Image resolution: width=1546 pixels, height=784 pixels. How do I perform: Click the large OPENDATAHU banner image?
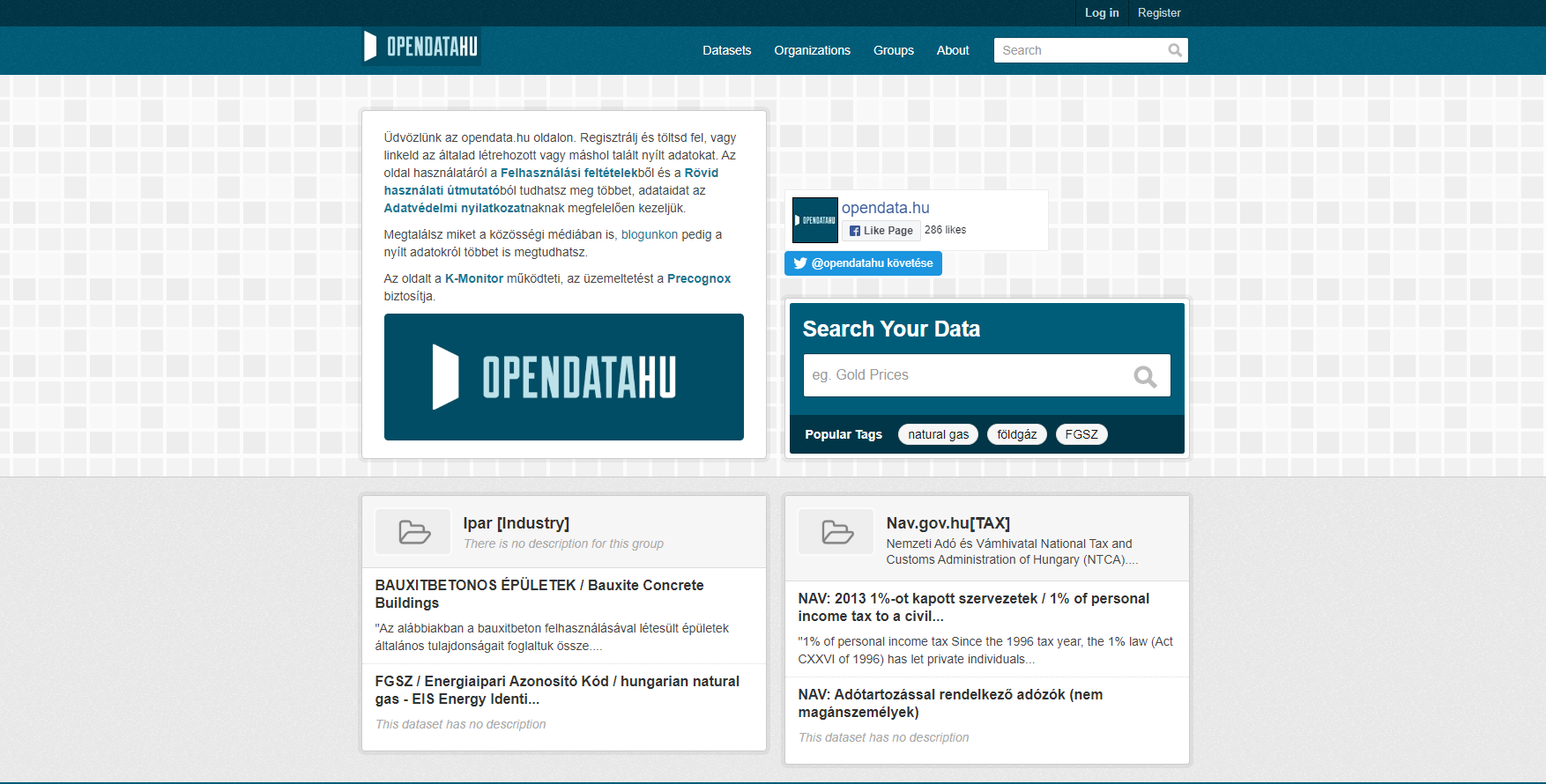coord(563,377)
